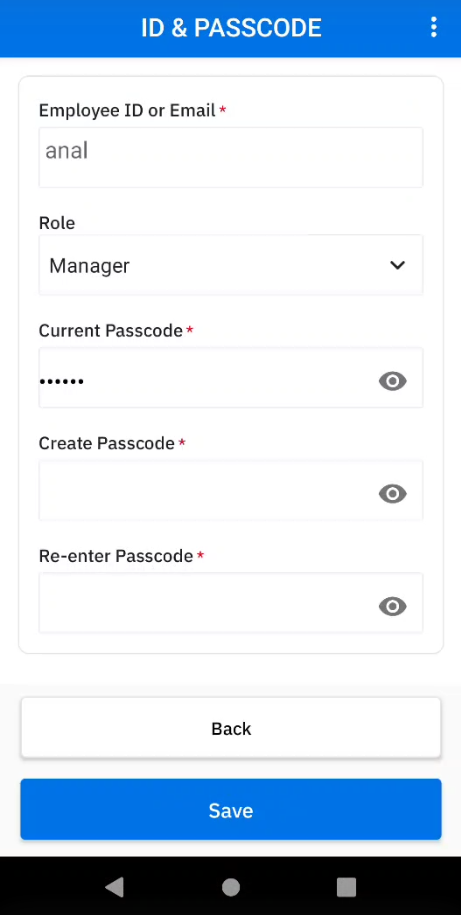
Task: Click the Employee ID or Email label
Action: coord(127,110)
